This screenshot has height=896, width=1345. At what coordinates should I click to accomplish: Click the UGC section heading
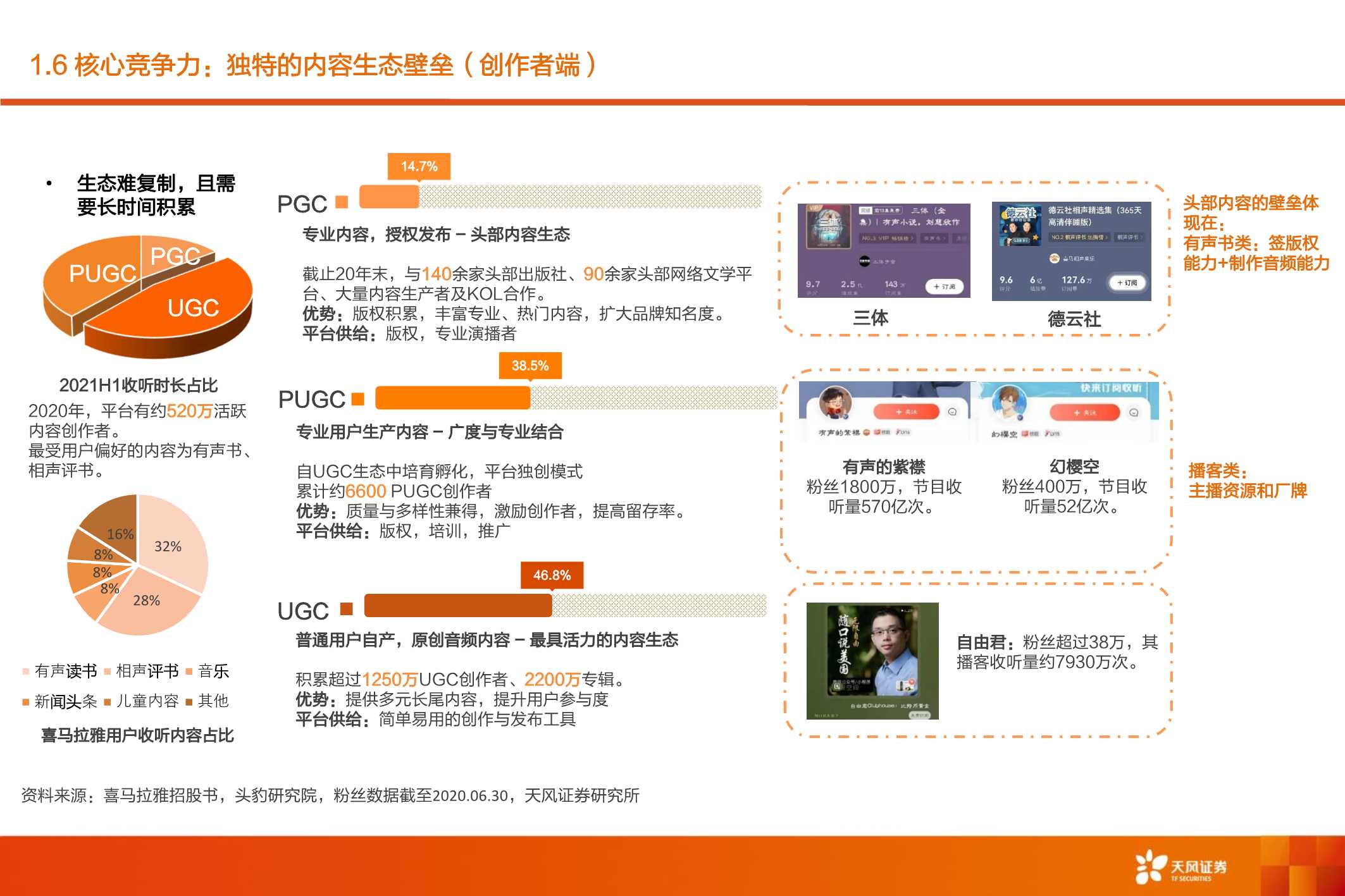coord(303,611)
